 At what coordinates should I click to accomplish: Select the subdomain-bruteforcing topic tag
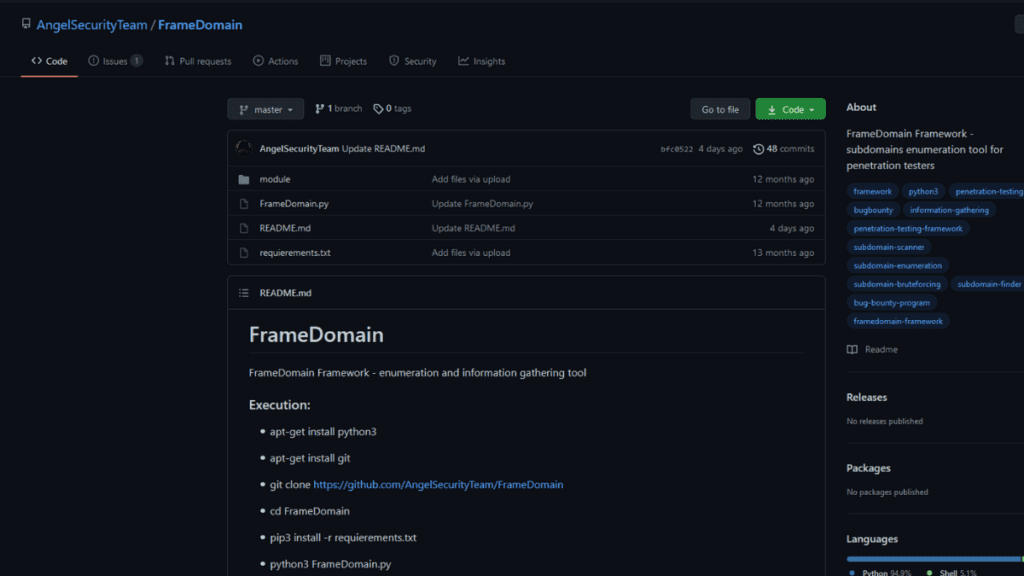pyautogui.click(x=897, y=284)
